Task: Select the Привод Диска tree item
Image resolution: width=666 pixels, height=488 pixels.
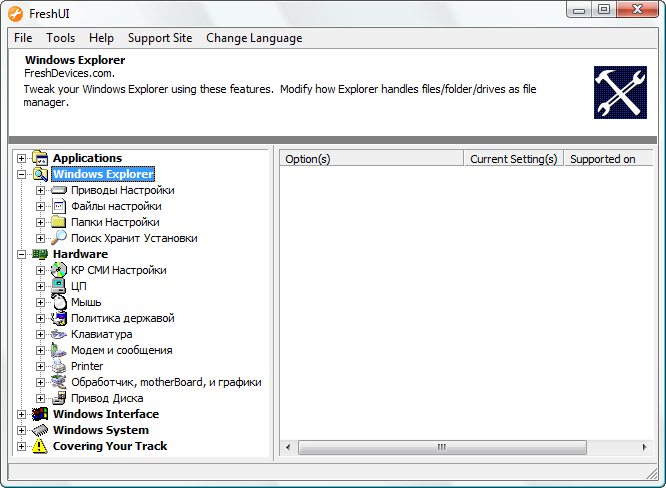Action: click(107, 398)
